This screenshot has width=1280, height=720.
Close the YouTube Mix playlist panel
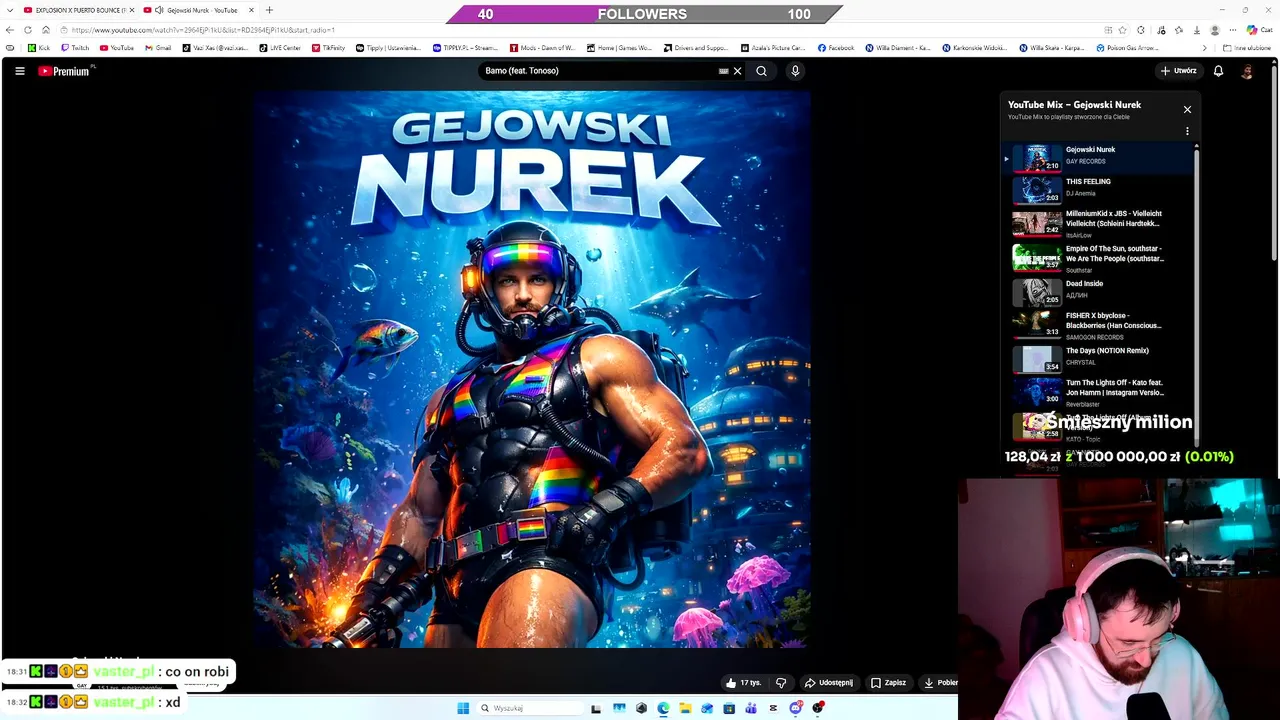coord(1187,109)
